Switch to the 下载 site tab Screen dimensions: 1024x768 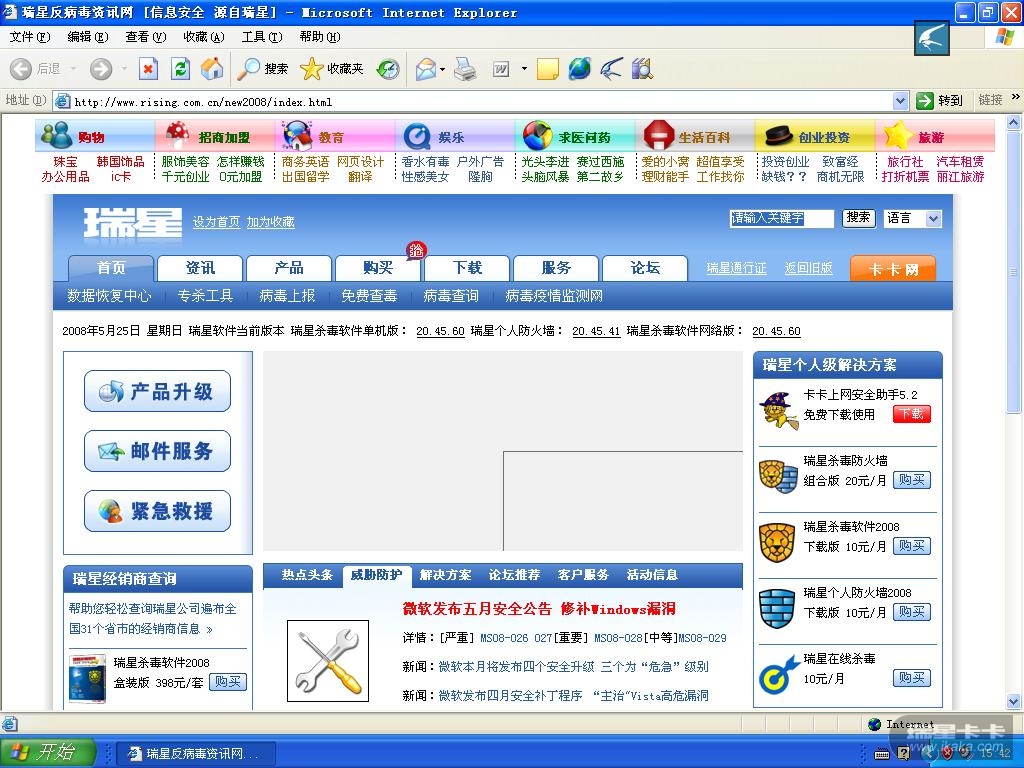[x=467, y=268]
